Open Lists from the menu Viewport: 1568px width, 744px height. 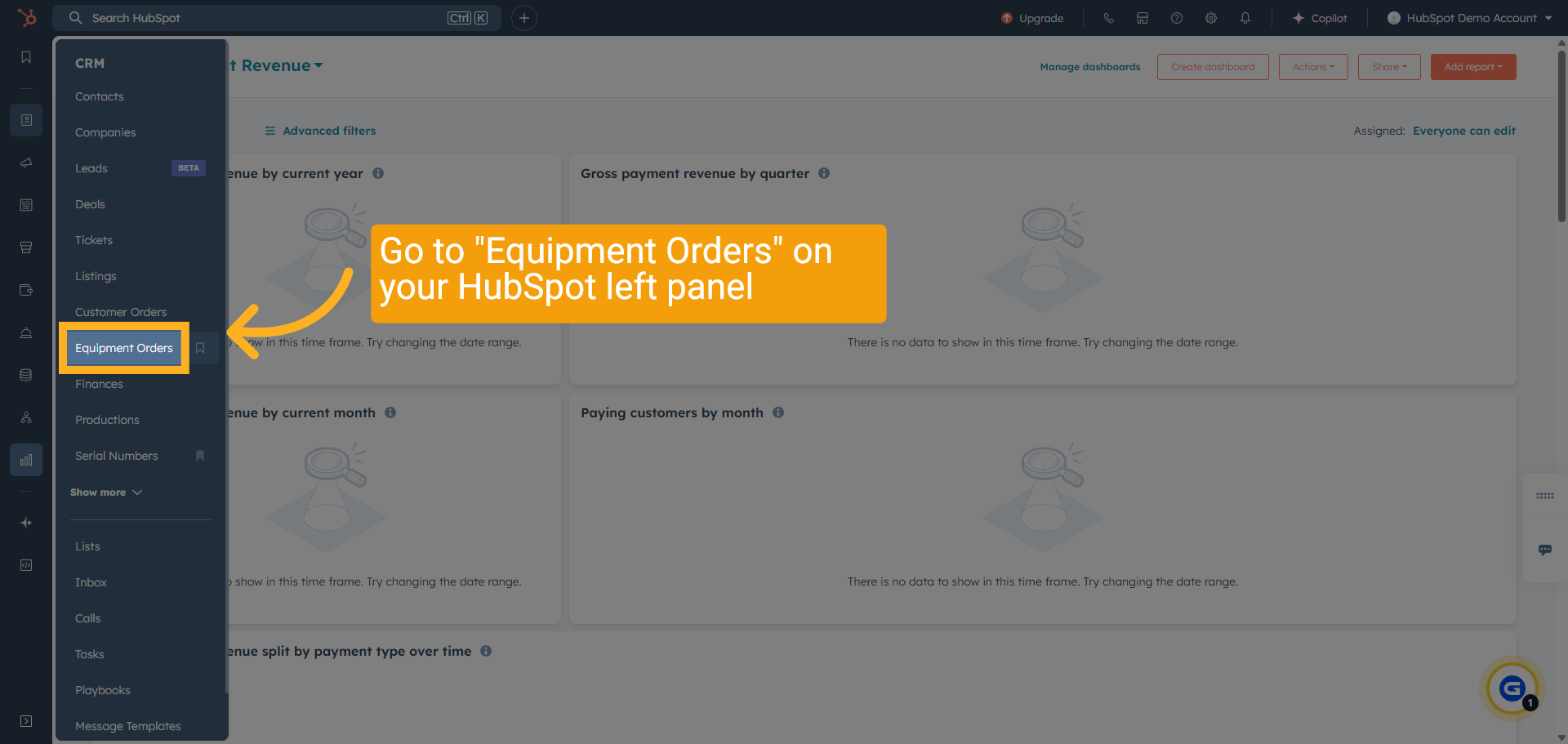coord(87,546)
